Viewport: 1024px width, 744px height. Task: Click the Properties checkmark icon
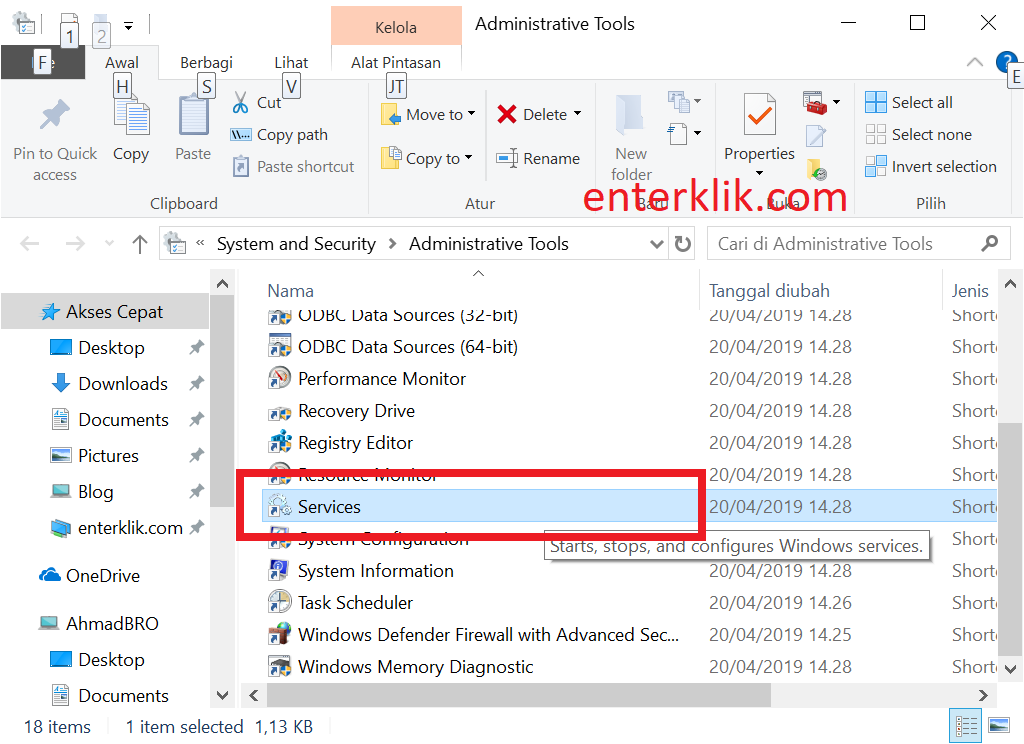759,117
